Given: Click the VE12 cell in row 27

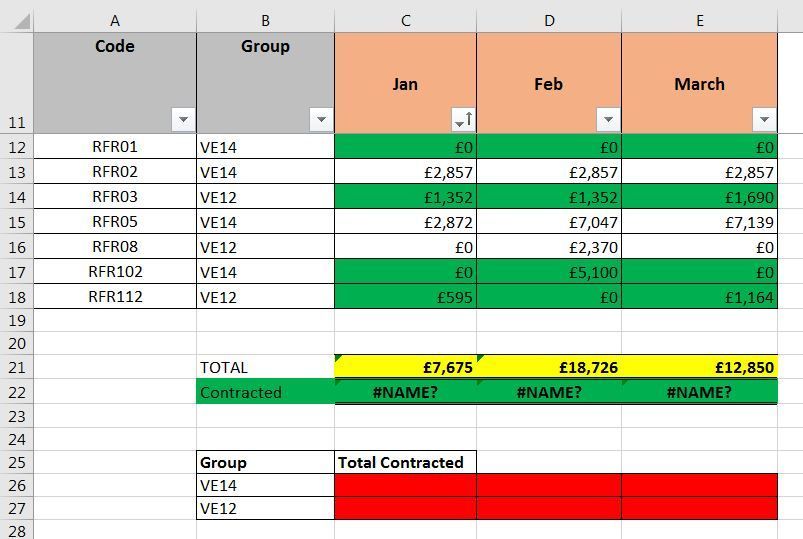Looking at the screenshot, I should click(265, 508).
